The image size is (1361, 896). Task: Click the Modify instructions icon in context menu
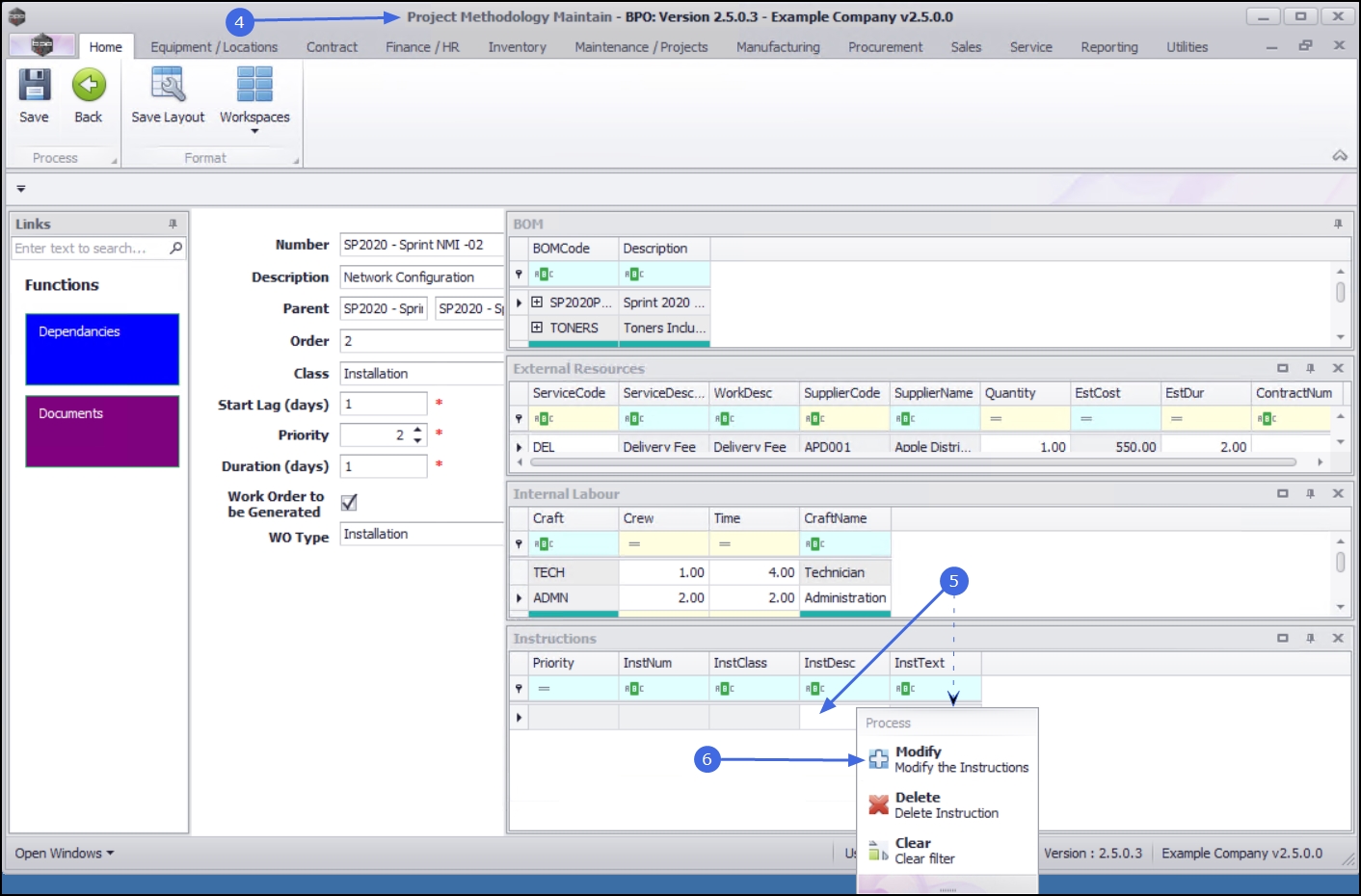[878, 759]
